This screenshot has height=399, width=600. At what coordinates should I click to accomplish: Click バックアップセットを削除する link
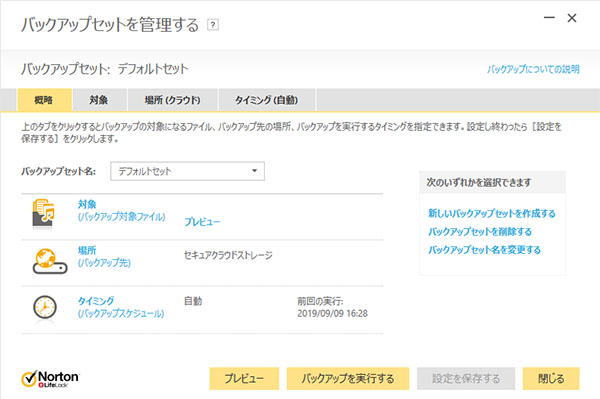[480, 231]
